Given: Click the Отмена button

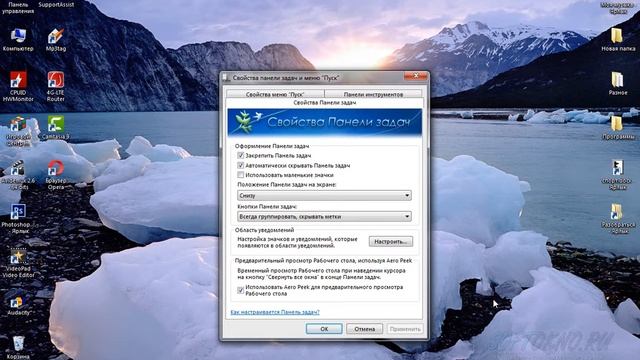Looking at the screenshot, I should coord(364,329).
